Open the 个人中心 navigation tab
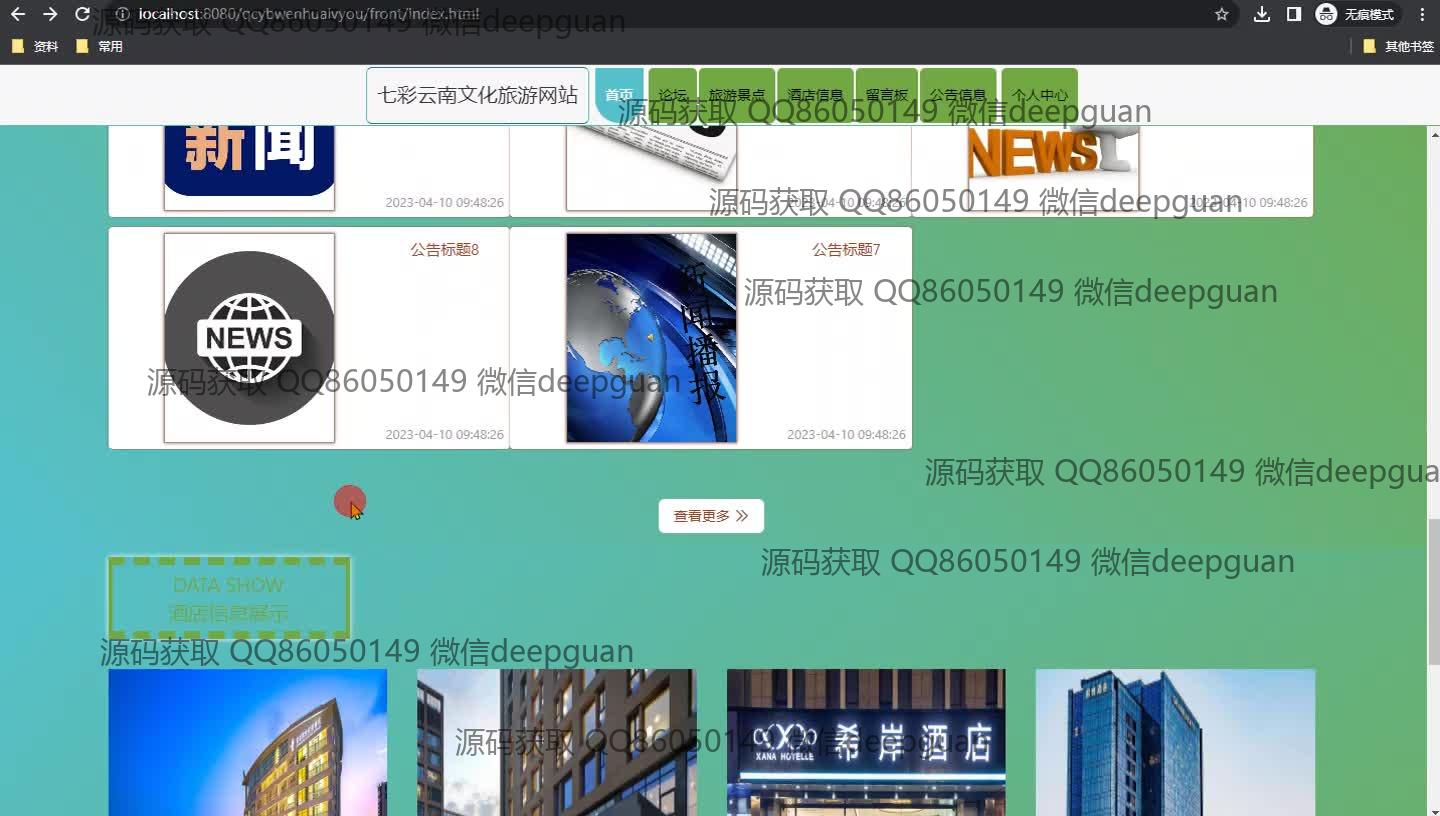Screen dimensions: 1440x816 1039,95
